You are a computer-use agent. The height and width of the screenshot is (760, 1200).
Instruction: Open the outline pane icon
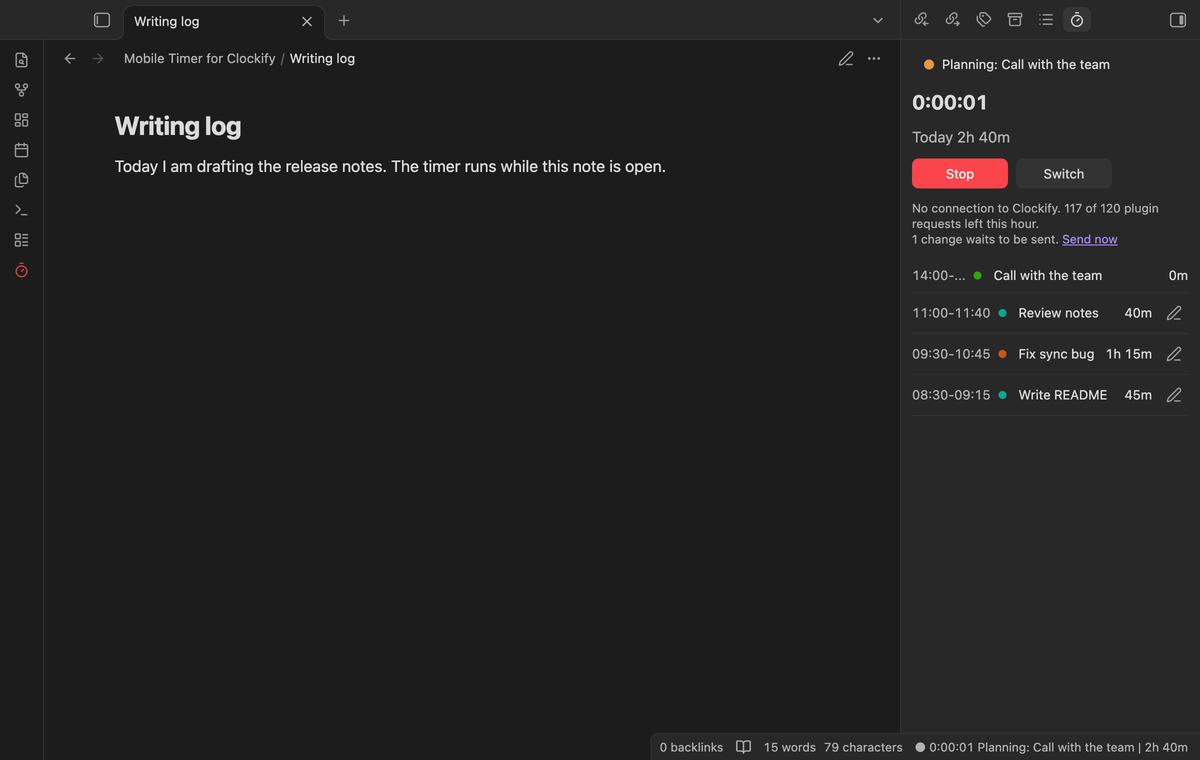pyautogui.click(x=1046, y=20)
